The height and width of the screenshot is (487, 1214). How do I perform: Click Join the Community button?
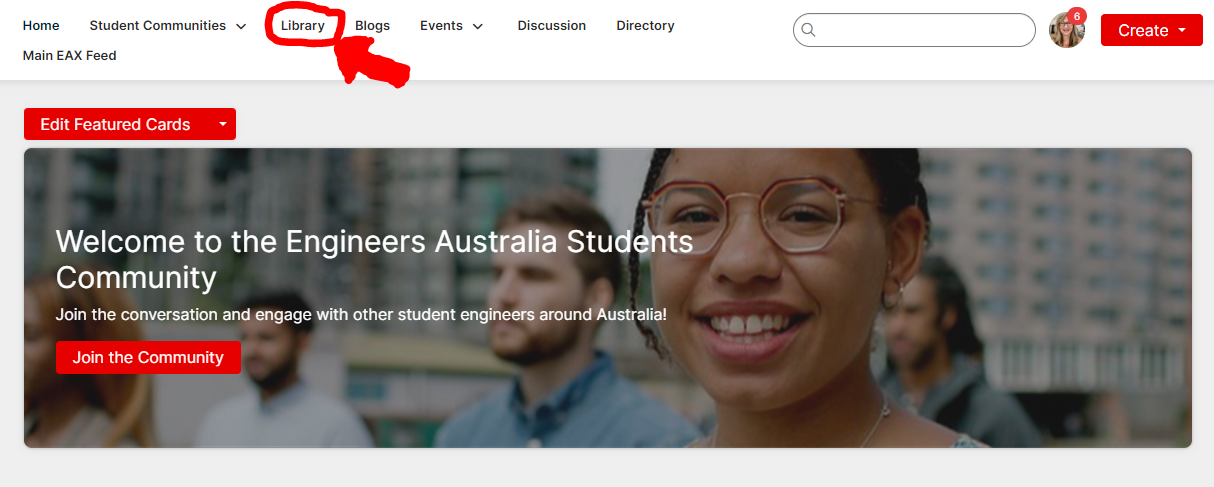(x=148, y=357)
